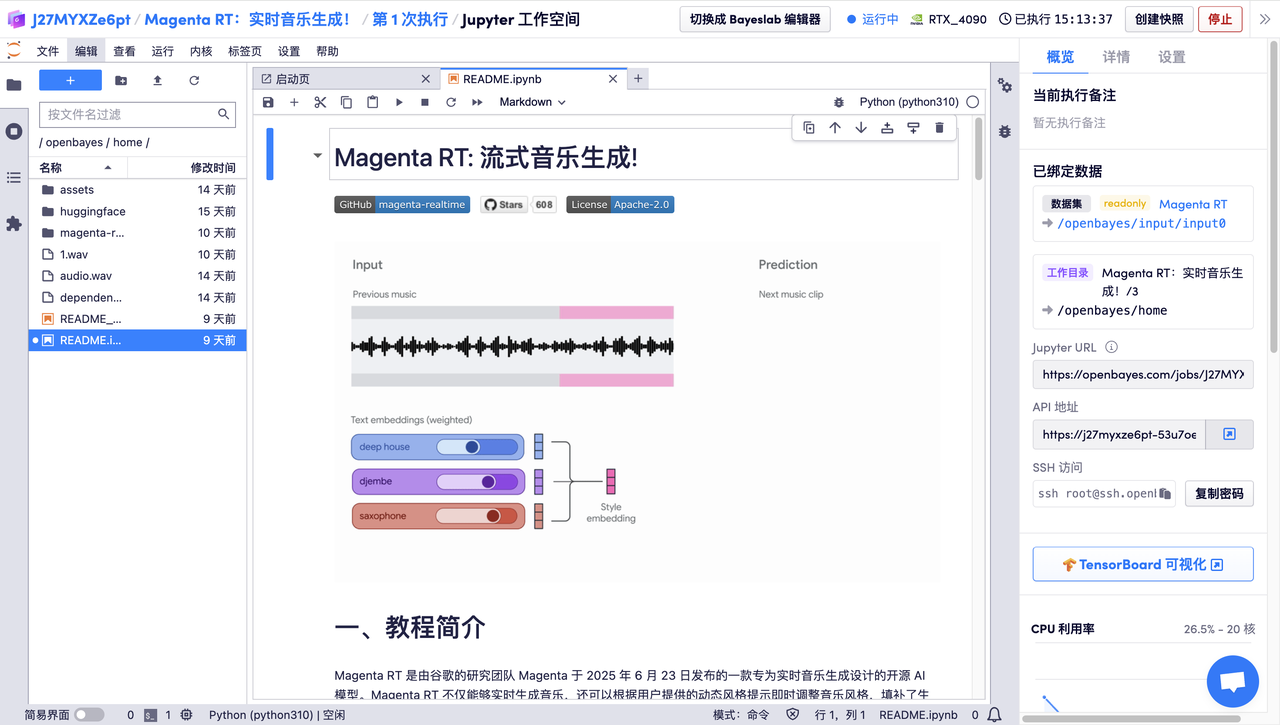This screenshot has width=1280, height=725.
Task: Expand the top-right double chevron panel toggle
Action: pyautogui.click(x=1265, y=19)
